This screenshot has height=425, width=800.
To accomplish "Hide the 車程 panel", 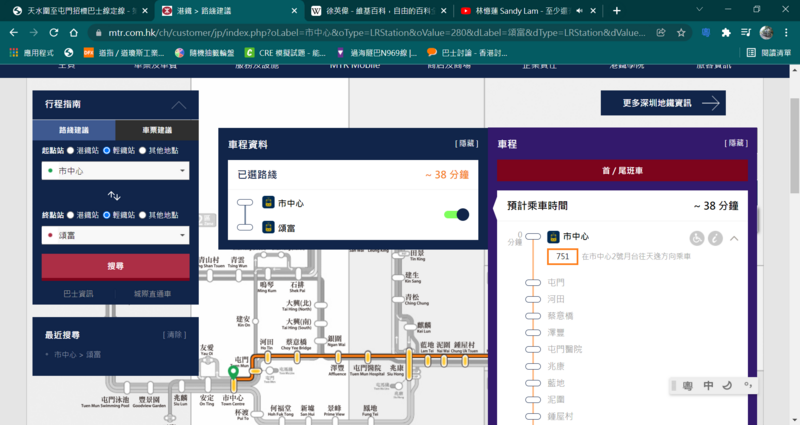I will click(736, 143).
